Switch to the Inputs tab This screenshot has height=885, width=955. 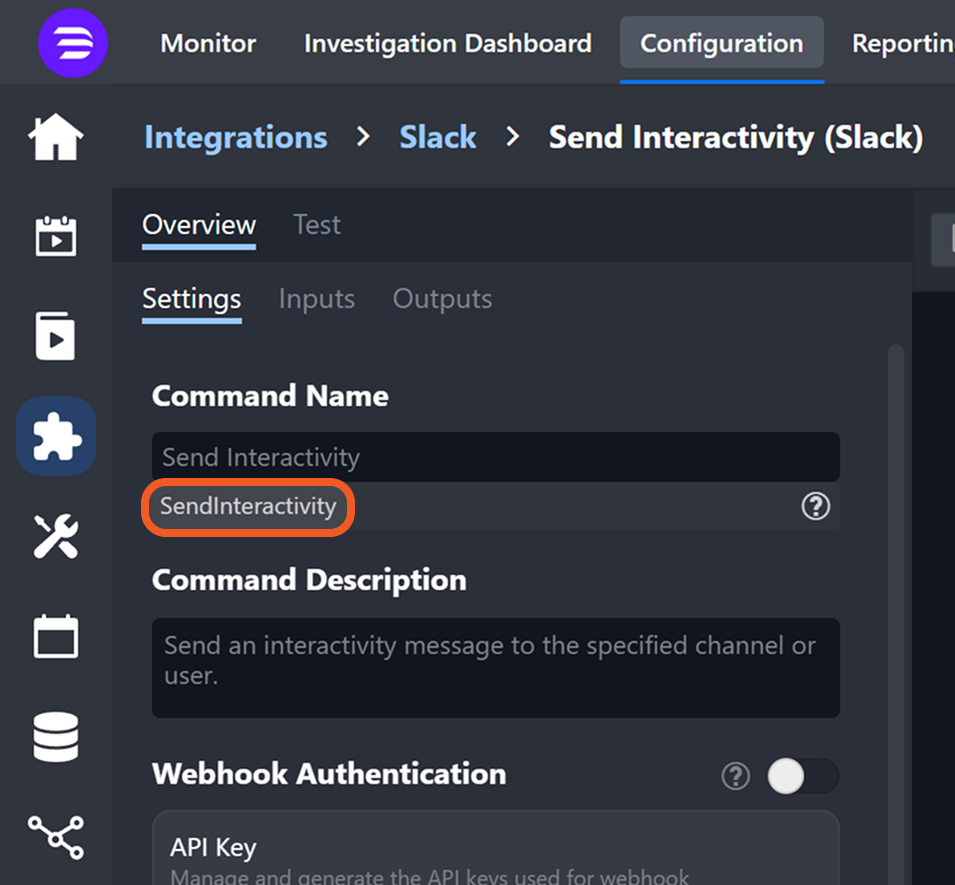point(316,299)
